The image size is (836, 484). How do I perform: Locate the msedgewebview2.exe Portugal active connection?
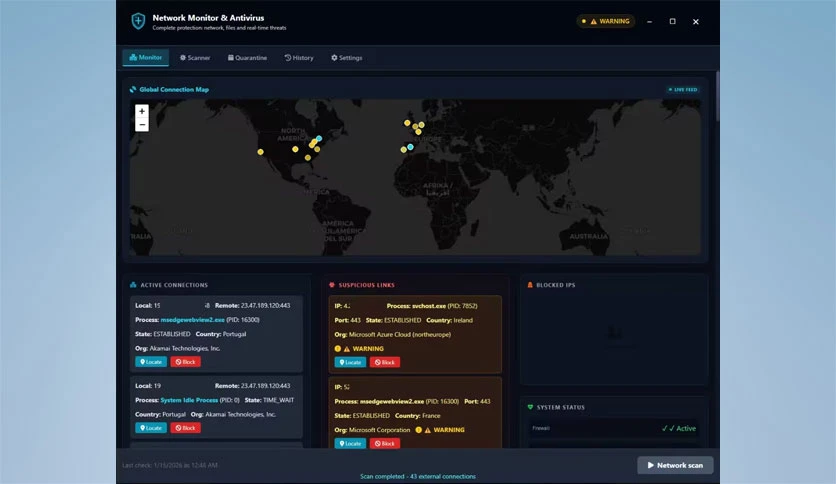[151, 362]
